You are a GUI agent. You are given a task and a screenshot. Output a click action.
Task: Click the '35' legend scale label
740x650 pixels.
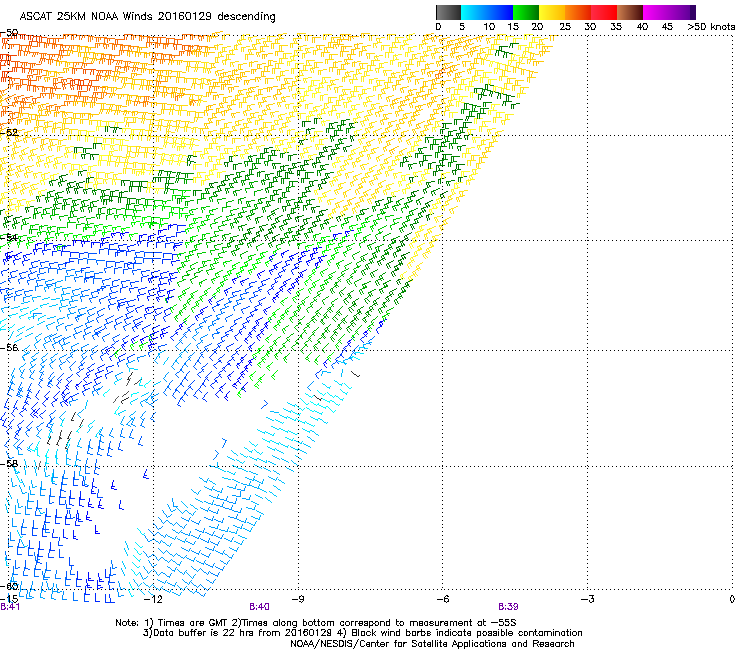pos(616,27)
